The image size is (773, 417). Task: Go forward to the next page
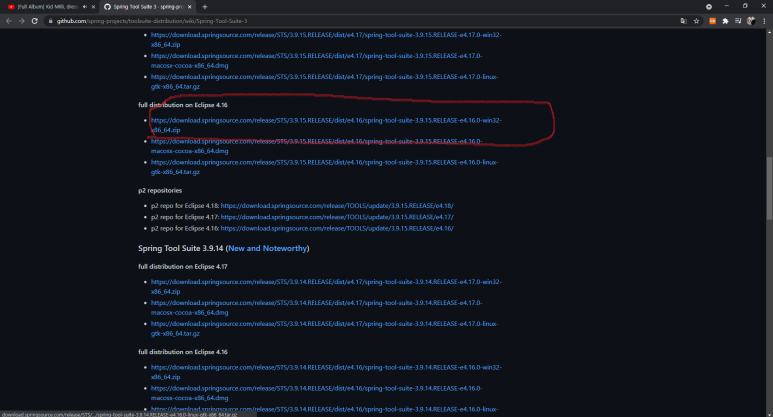21,21
